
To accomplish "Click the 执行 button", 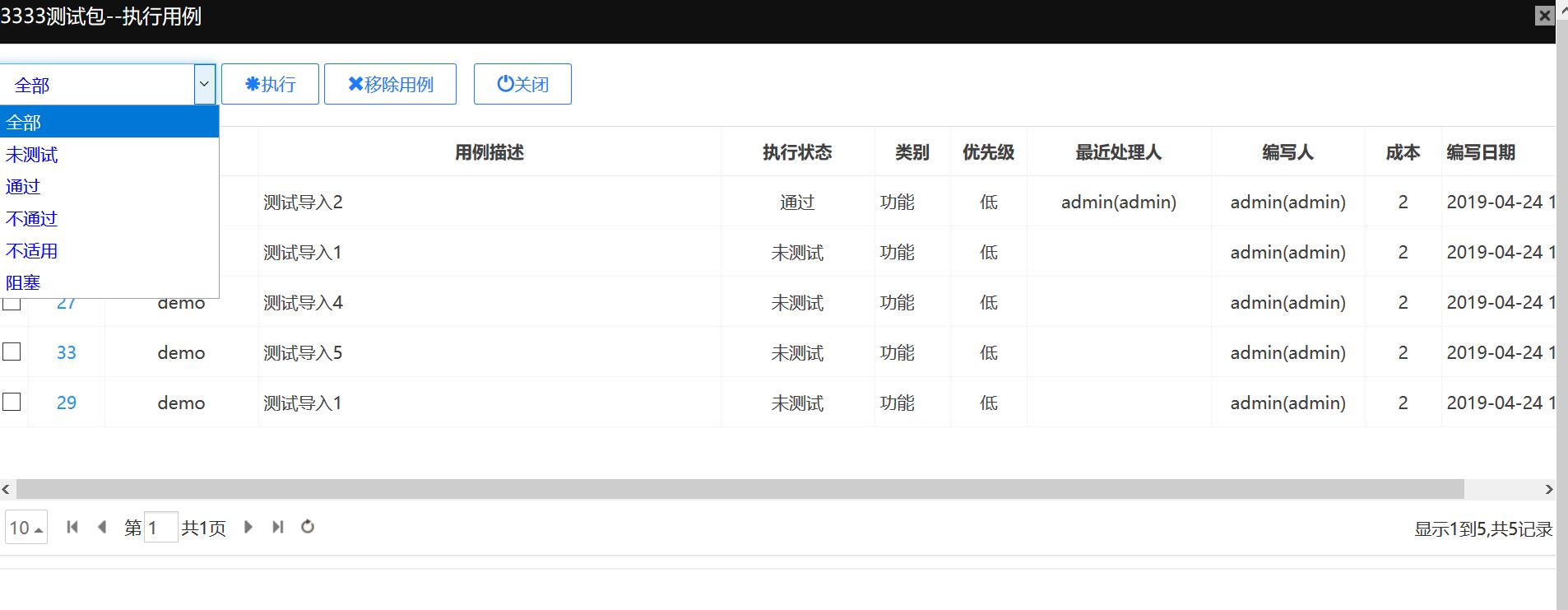I will 270,84.
